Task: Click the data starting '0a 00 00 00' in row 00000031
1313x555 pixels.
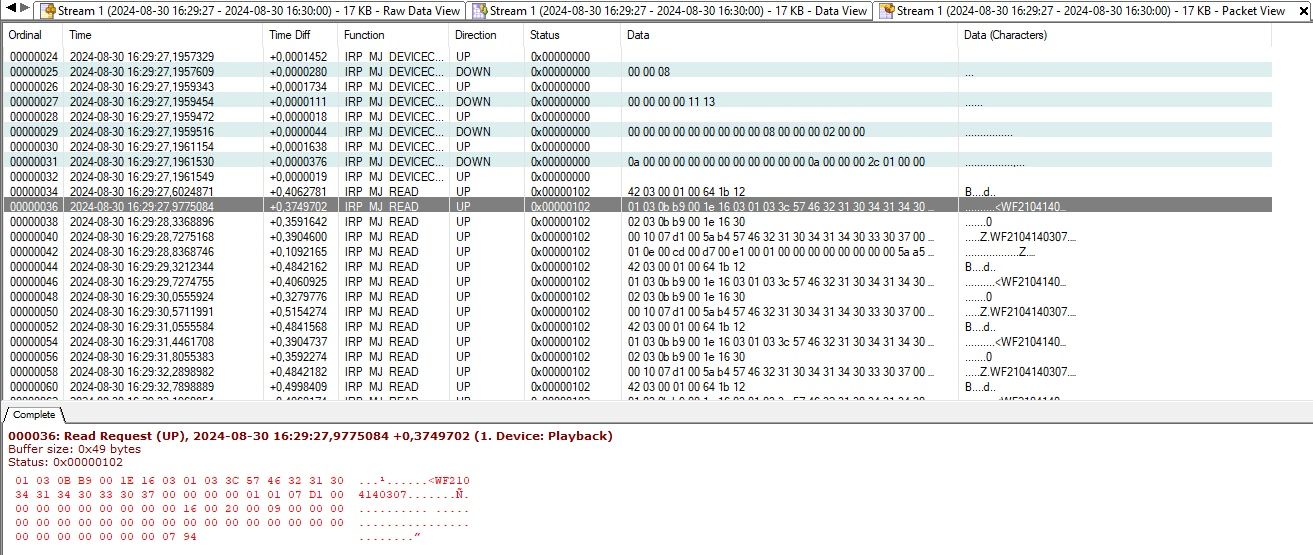Action: point(776,162)
